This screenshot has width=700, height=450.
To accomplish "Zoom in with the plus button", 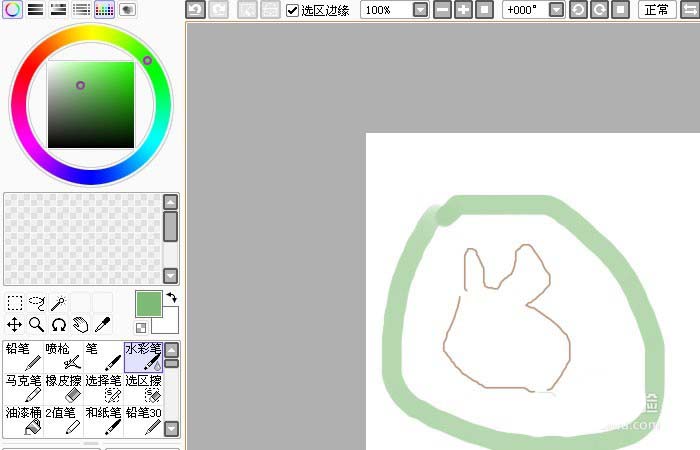I will click(463, 10).
